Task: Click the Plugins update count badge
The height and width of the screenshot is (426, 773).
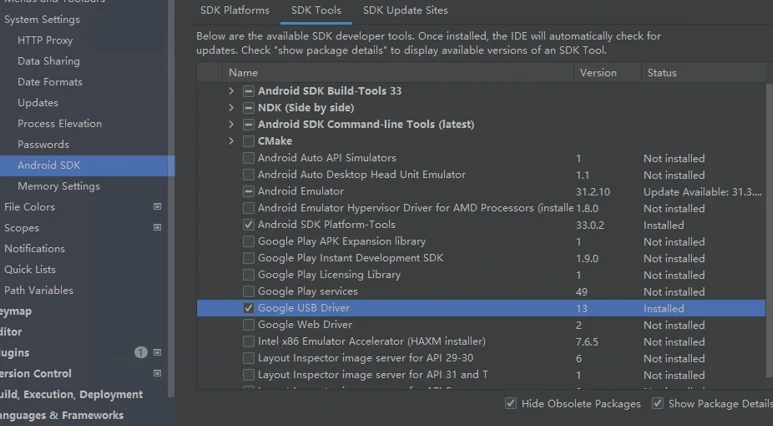Action: 141,353
